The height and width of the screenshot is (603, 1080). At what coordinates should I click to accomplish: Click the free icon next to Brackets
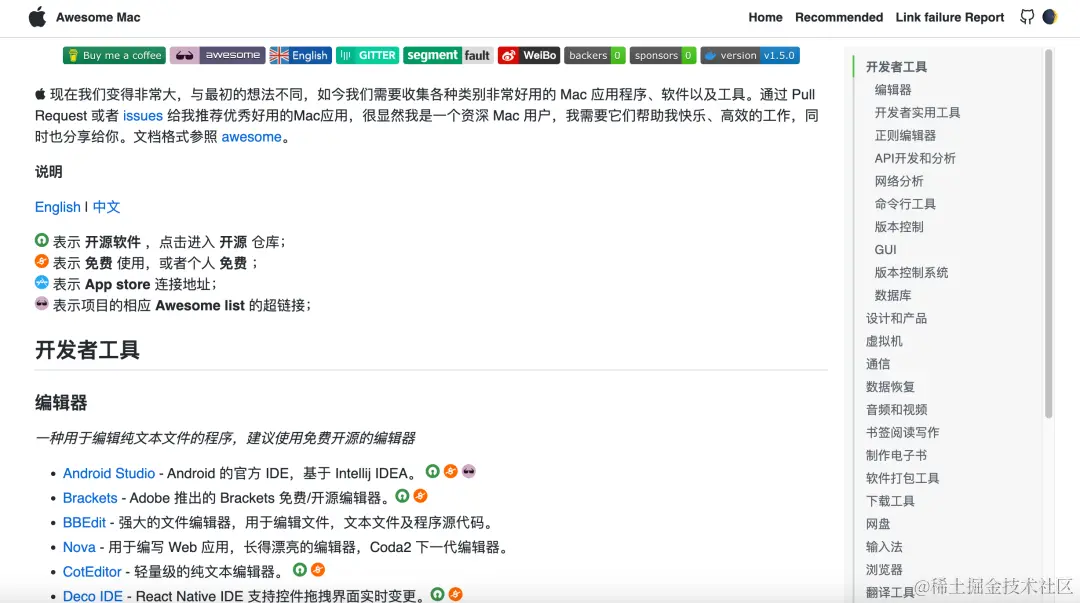point(420,496)
